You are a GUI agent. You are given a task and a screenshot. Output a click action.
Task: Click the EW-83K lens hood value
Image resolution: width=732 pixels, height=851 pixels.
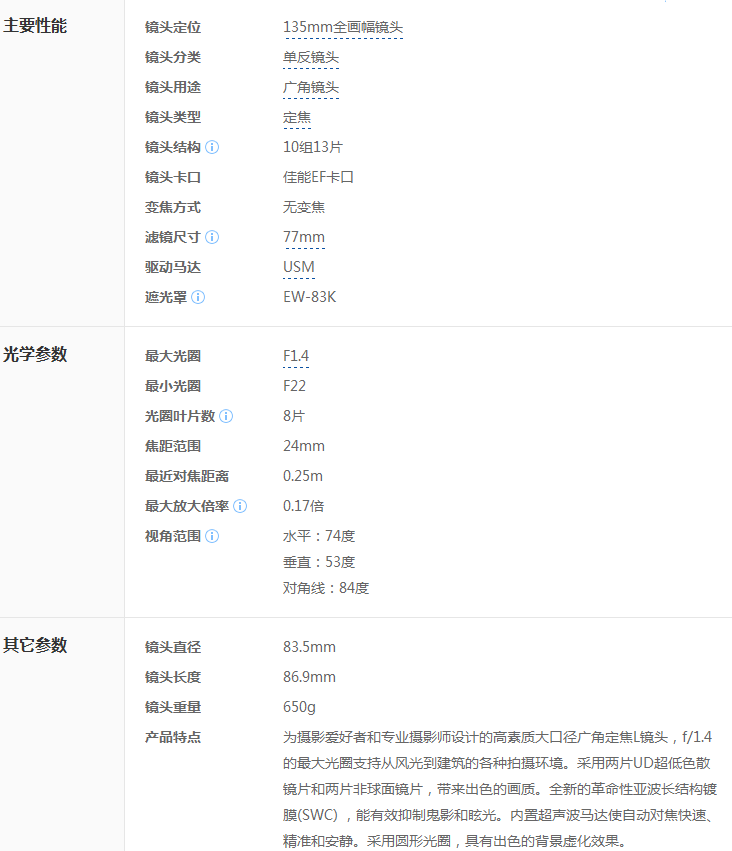(x=309, y=297)
